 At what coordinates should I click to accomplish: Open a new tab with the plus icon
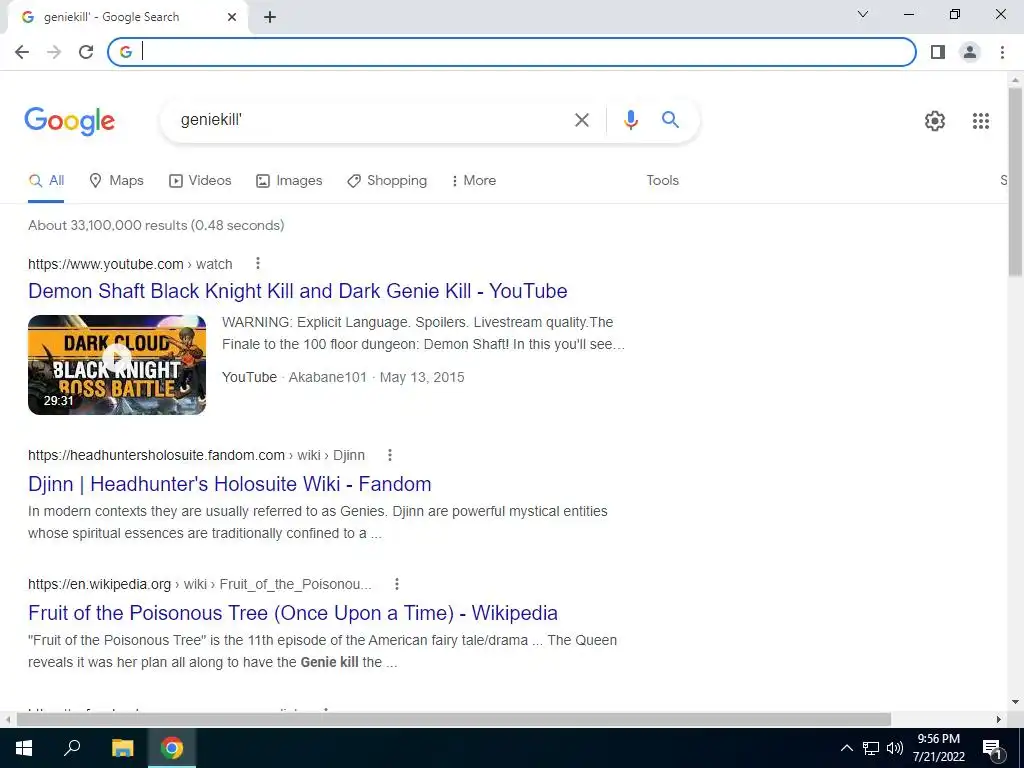[270, 18]
